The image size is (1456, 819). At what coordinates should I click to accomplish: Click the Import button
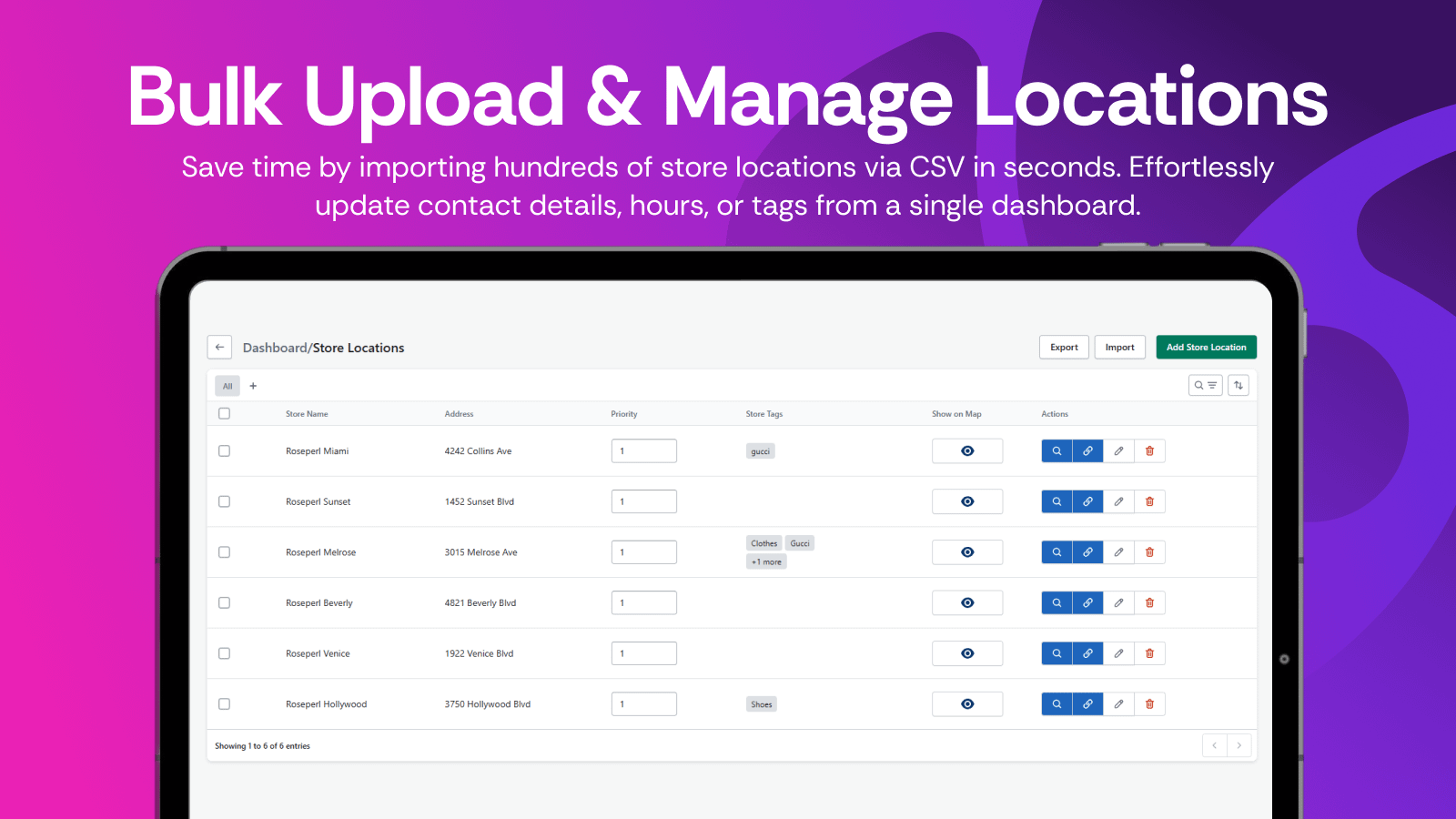coord(1119,348)
